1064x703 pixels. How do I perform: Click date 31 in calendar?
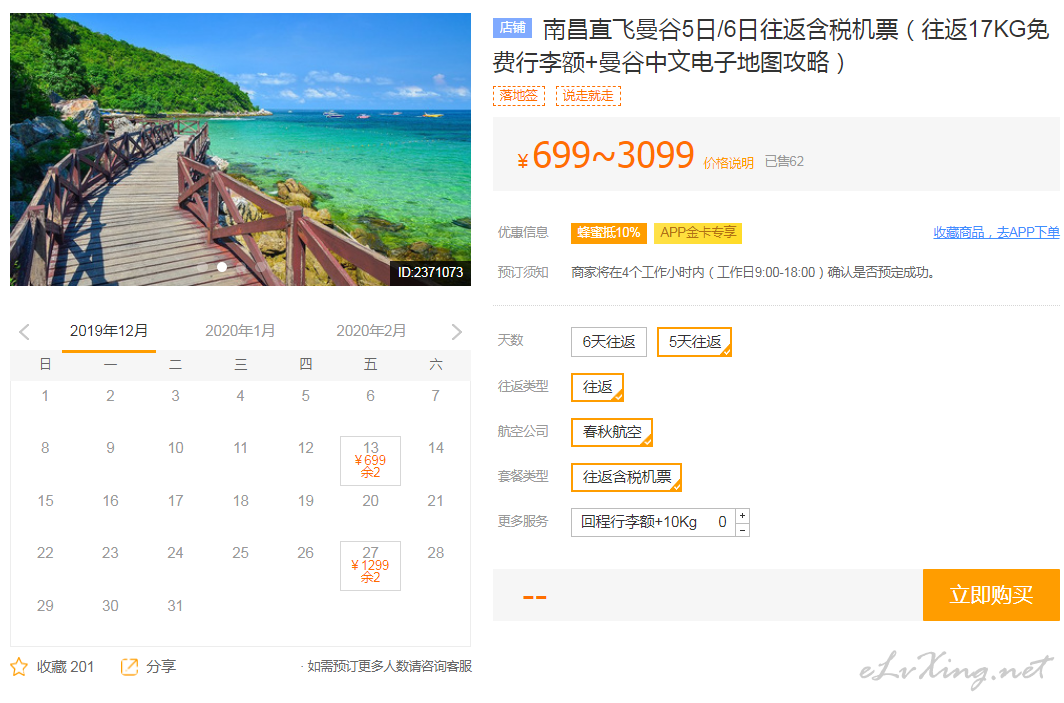[175, 606]
